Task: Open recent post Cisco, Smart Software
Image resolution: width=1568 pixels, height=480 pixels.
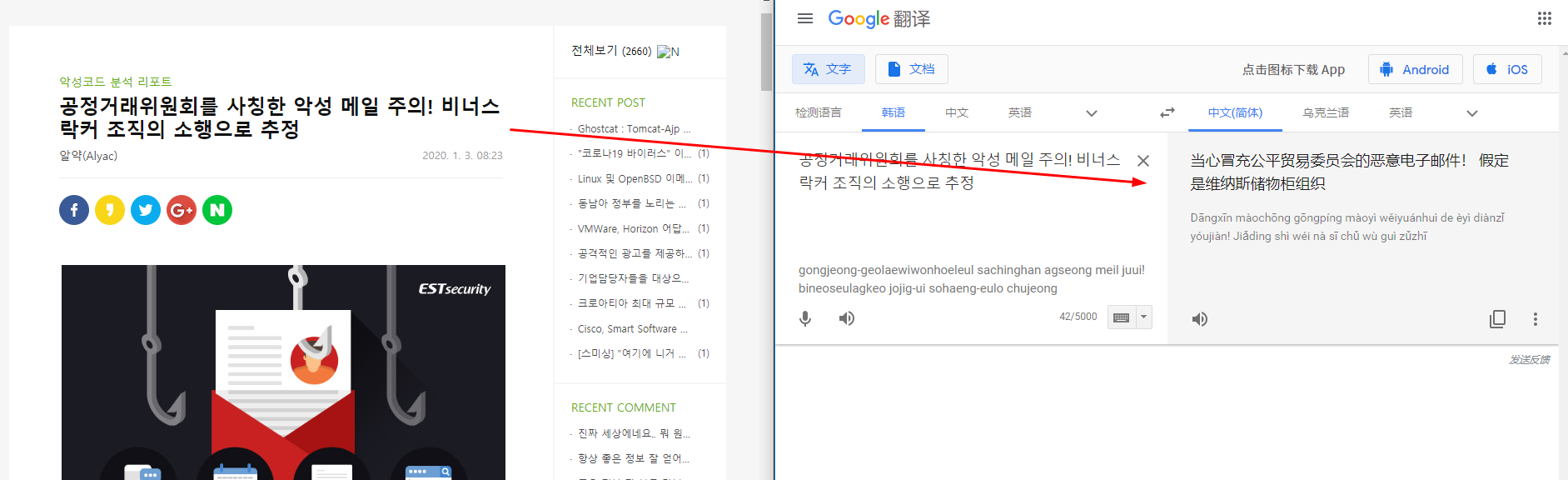Action: pos(633,329)
